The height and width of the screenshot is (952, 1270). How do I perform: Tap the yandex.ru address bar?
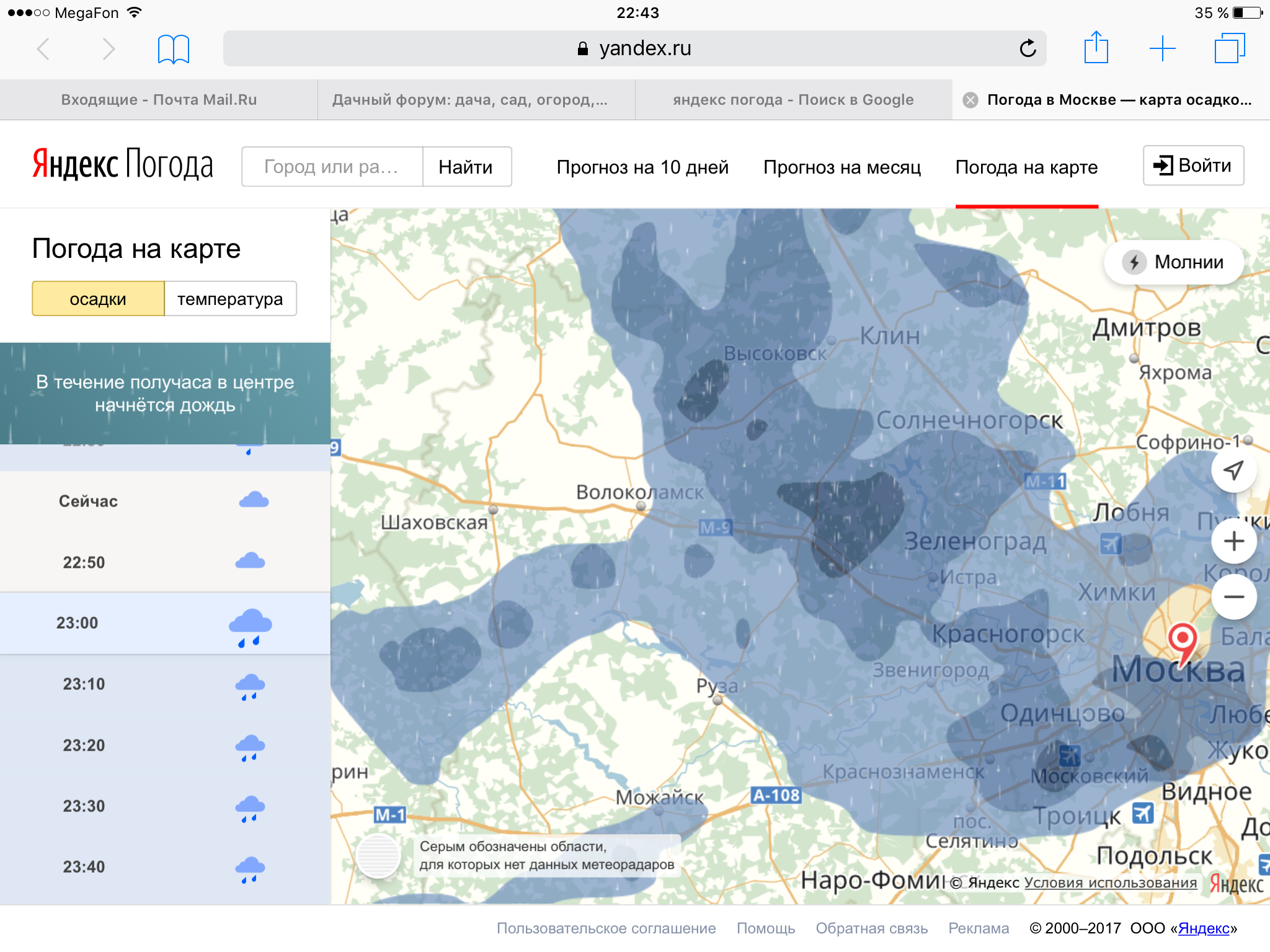[635, 48]
